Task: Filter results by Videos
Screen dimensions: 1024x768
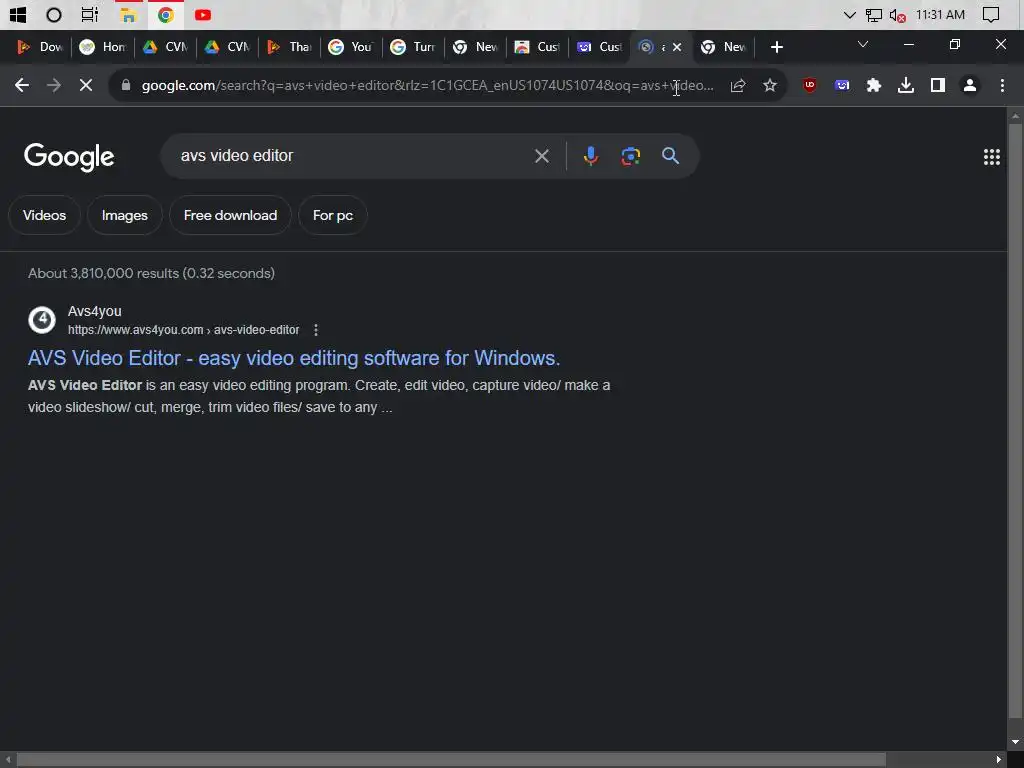Action: click(x=44, y=216)
